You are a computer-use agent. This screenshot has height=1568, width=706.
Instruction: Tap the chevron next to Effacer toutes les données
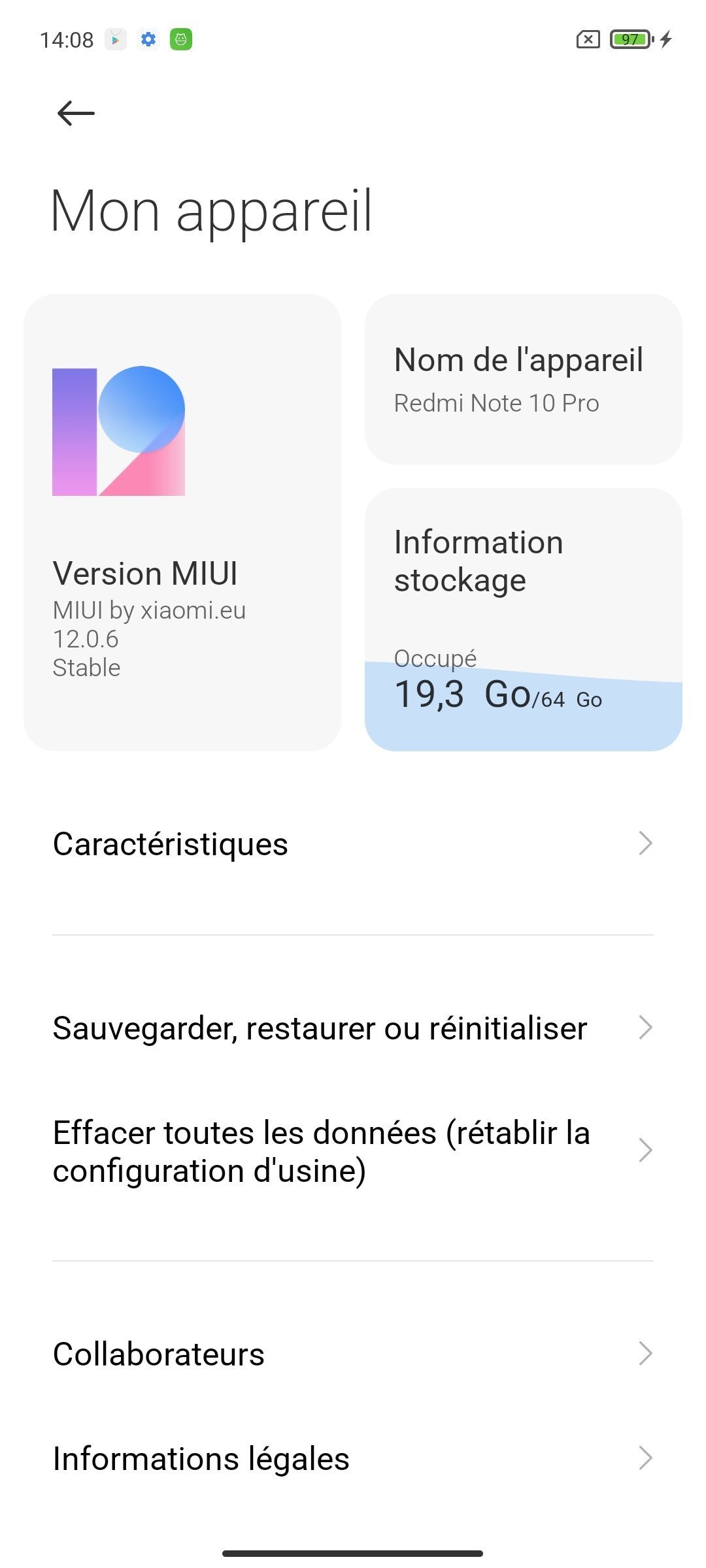(x=645, y=1151)
